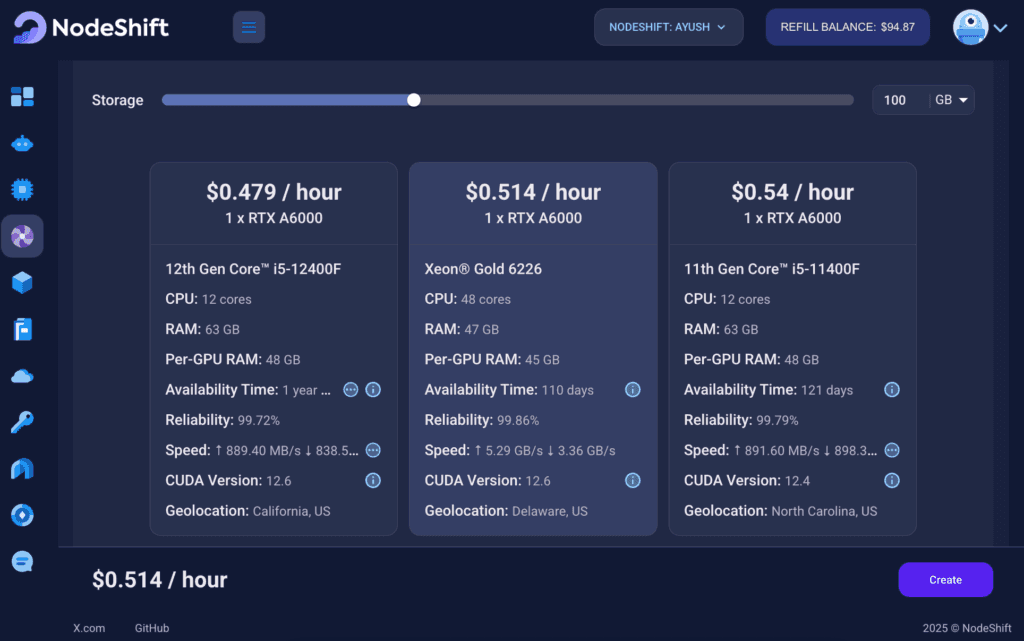1024x641 pixels.
Task: Select the $0.54 / hour GPU card
Action: (792, 349)
